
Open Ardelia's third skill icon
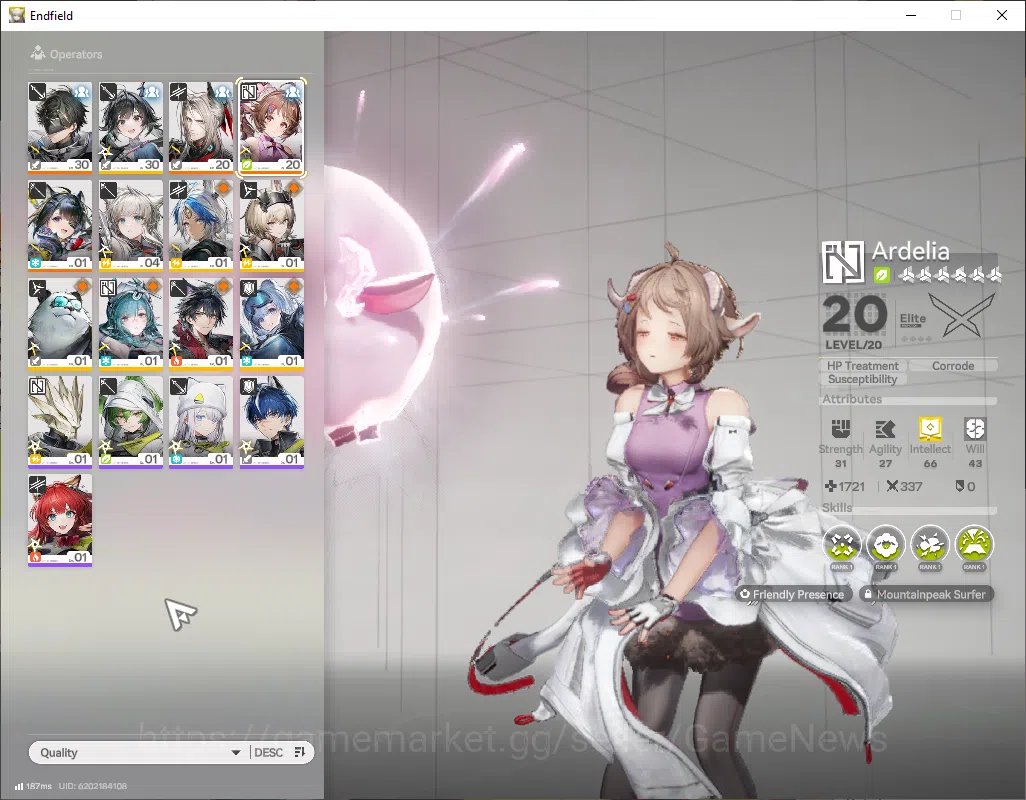tap(930, 544)
